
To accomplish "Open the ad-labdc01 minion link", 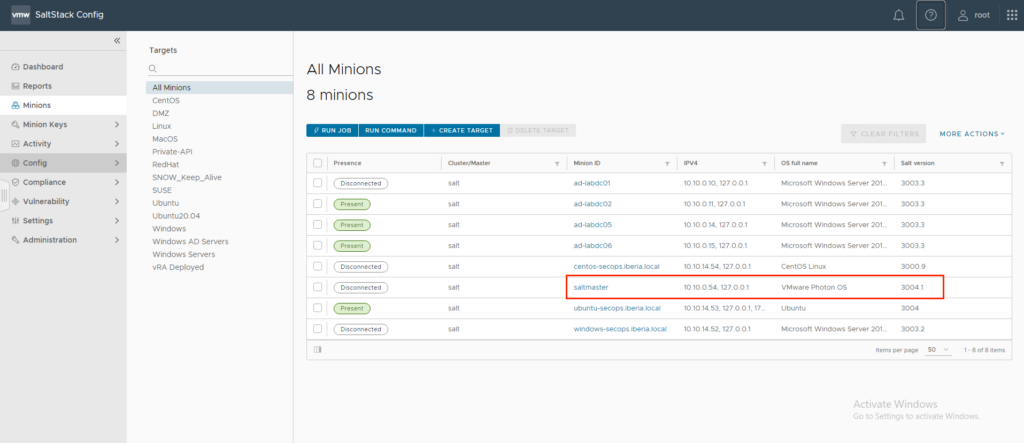I will (x=592, y=183).
